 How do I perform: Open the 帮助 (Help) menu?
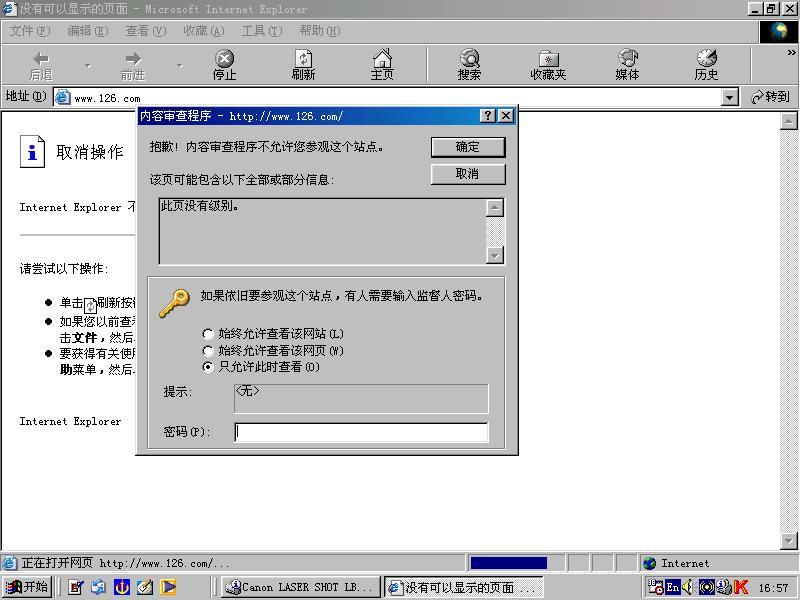[x=320, y=31]
